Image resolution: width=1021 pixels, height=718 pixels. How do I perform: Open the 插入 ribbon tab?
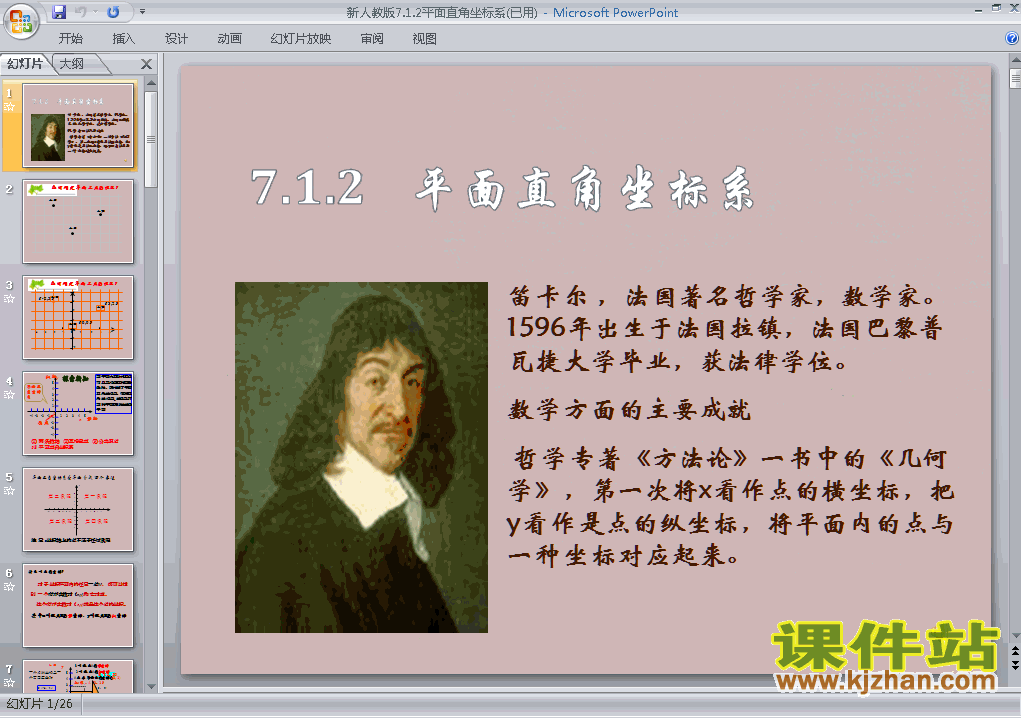pyautogui.click(x=123, y=39)
